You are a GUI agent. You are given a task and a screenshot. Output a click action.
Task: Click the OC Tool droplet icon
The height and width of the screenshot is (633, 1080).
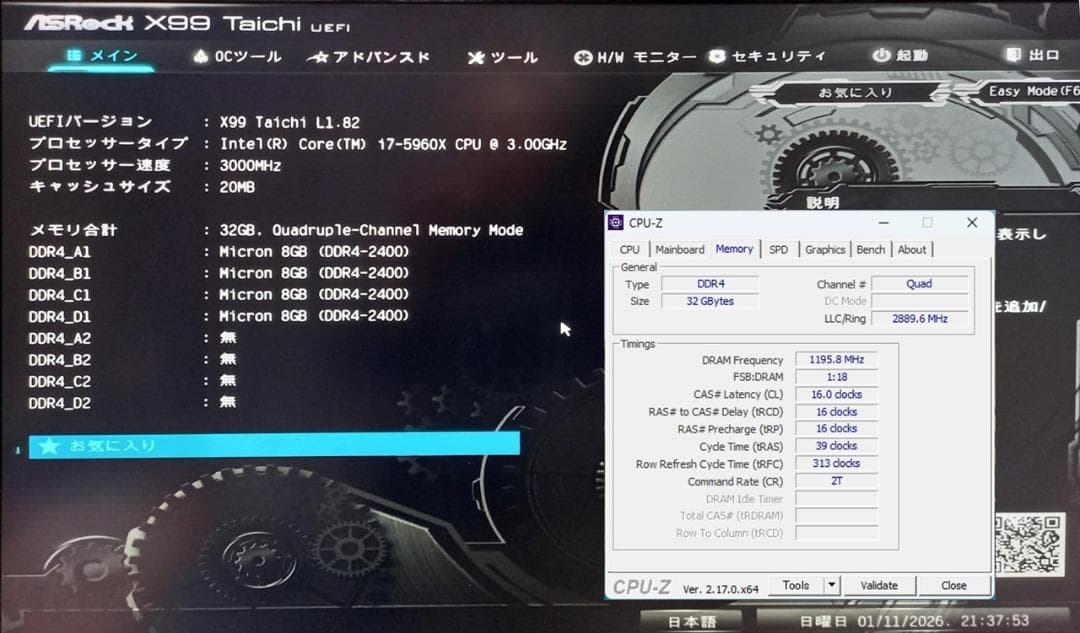(200, 56)
